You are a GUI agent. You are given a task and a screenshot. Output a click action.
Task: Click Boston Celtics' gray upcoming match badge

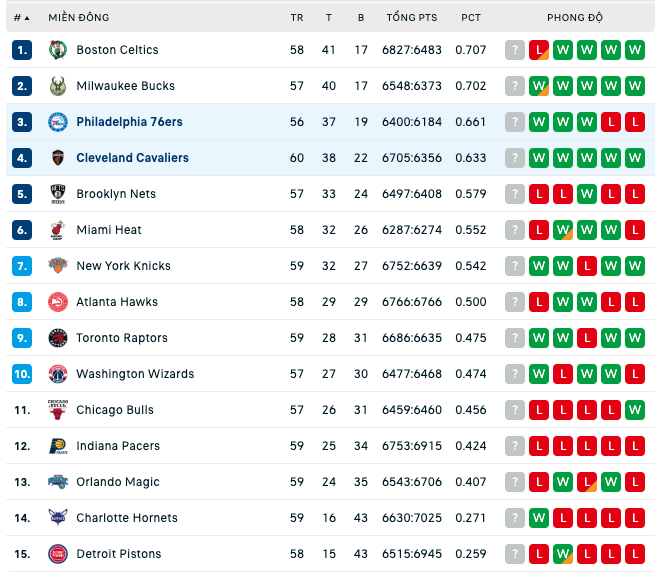(515, 50)
